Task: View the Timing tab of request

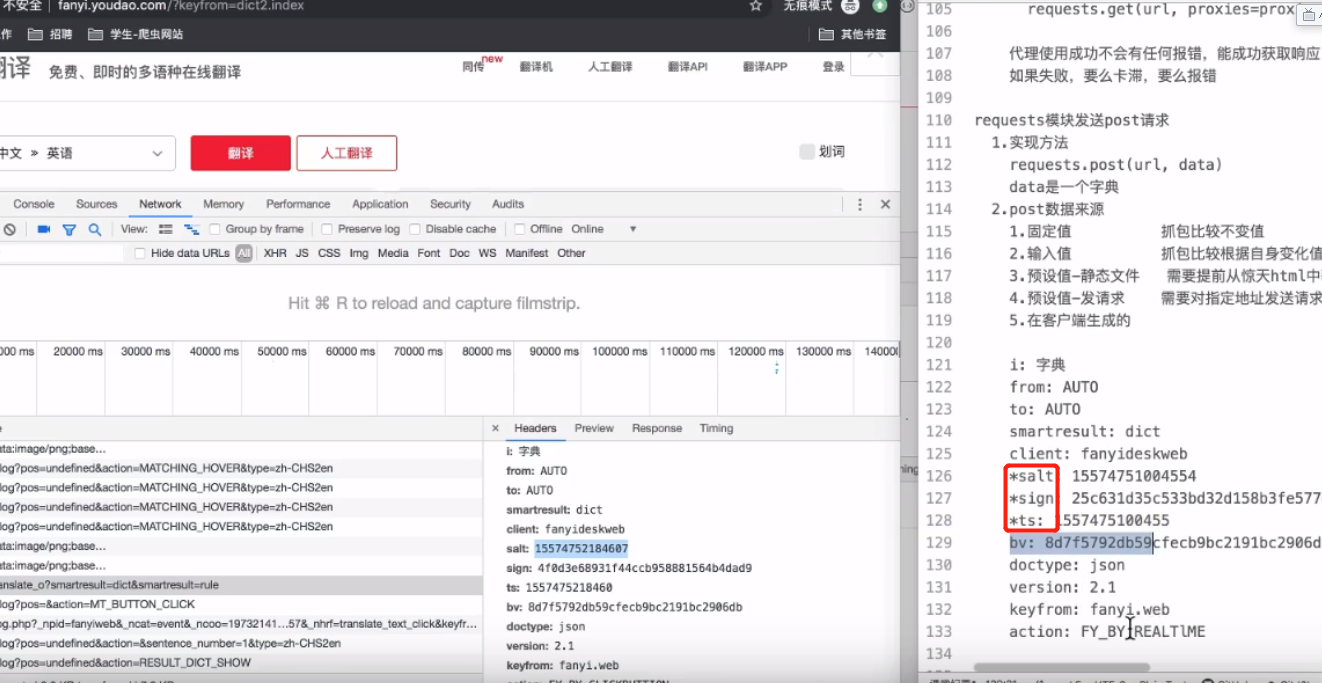Action: point(716,428)
